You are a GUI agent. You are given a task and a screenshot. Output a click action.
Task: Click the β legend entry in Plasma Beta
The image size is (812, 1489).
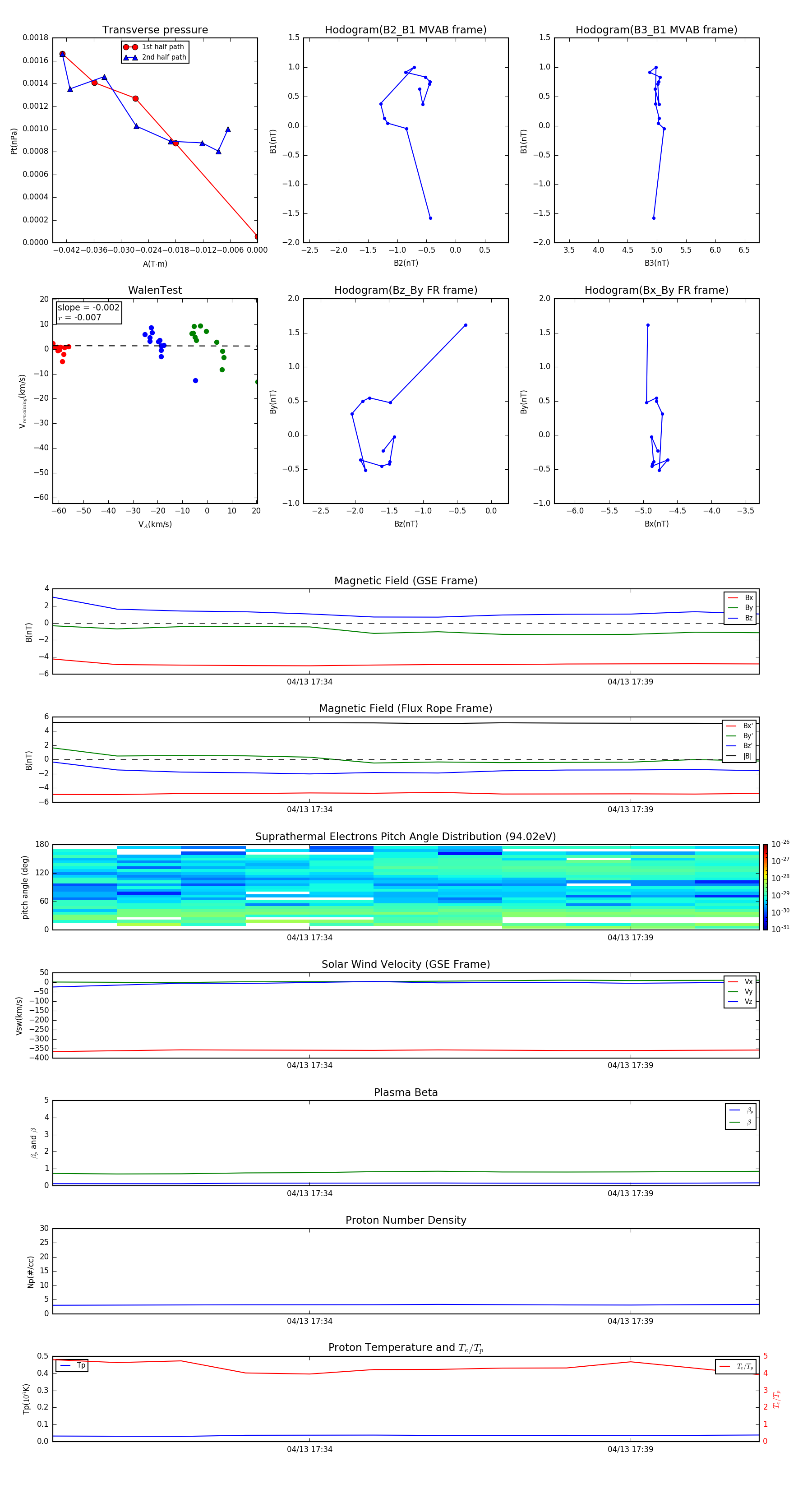tap(742, 1123)
